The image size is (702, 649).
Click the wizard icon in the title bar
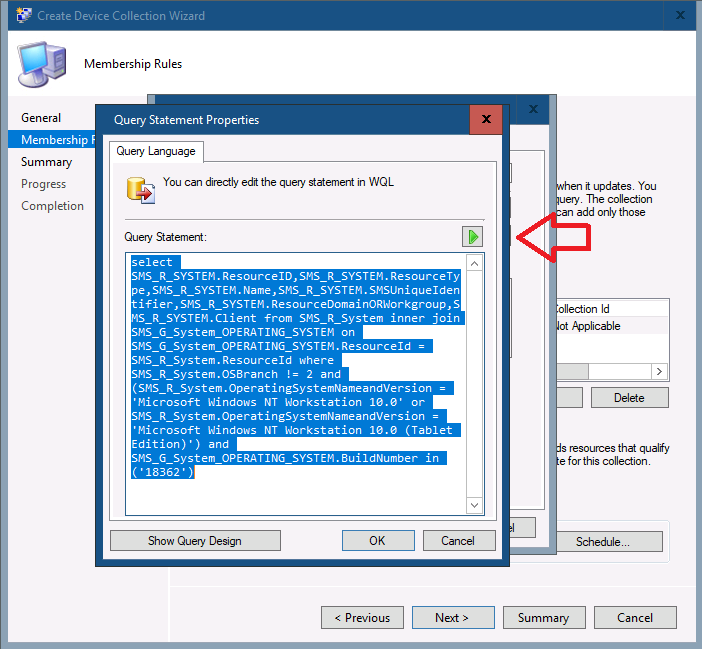point(24,15)
